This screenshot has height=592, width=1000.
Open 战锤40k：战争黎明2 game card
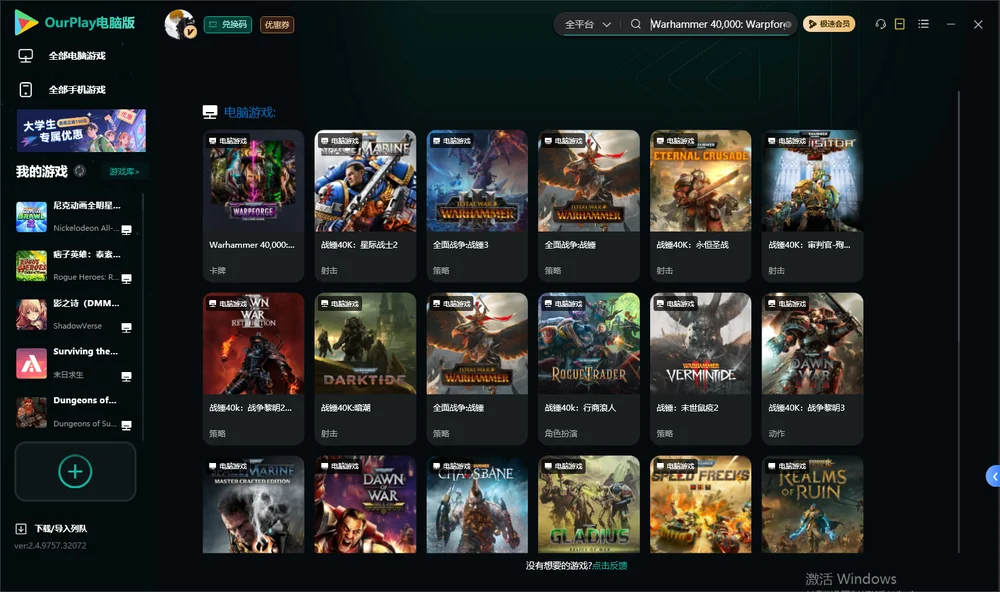click(x=253, y=369)
